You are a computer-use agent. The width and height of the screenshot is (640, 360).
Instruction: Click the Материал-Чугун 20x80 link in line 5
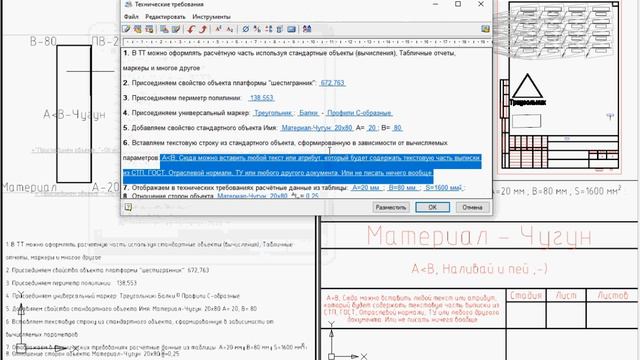point(317,128)
